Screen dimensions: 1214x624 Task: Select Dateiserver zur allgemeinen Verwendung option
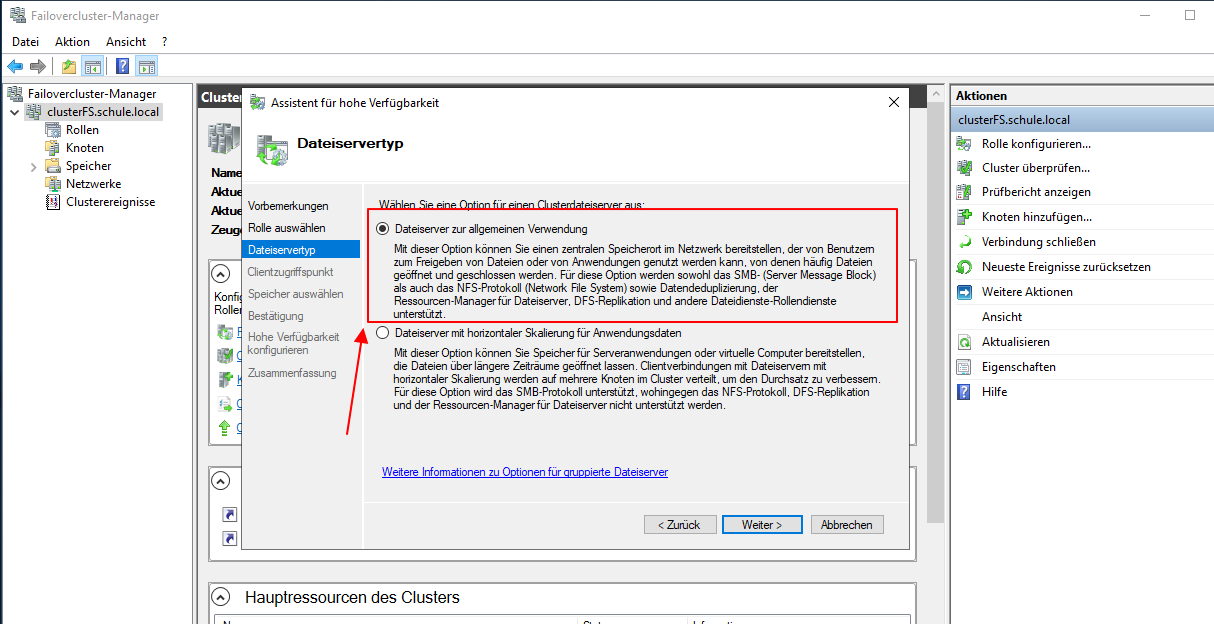(x=383, y=228)
